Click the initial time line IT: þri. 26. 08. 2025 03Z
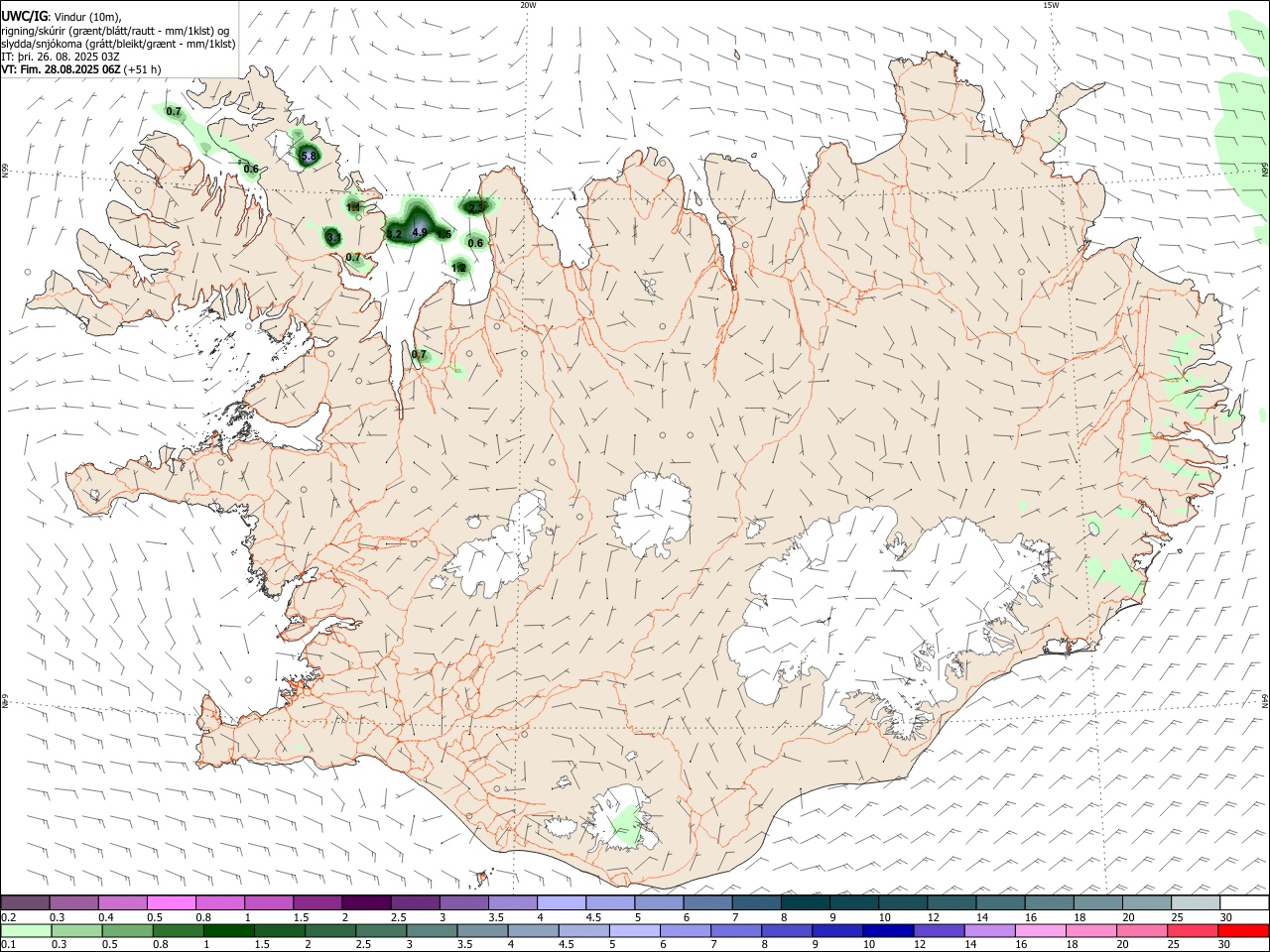The height and width of the screenshot is (952, 1270). [61, 57]
